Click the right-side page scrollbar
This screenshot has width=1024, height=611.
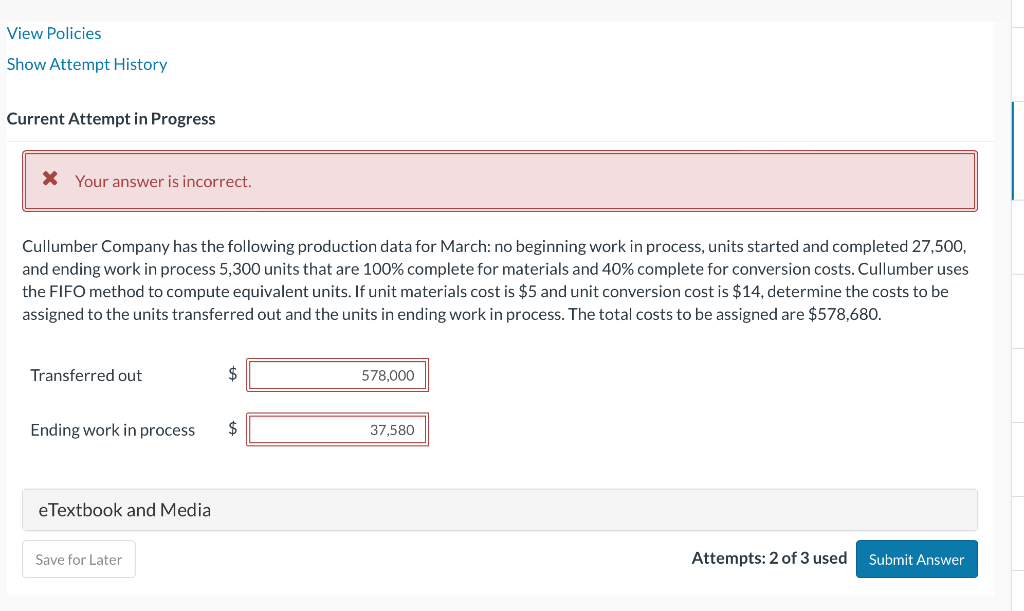coord(1015,300)
